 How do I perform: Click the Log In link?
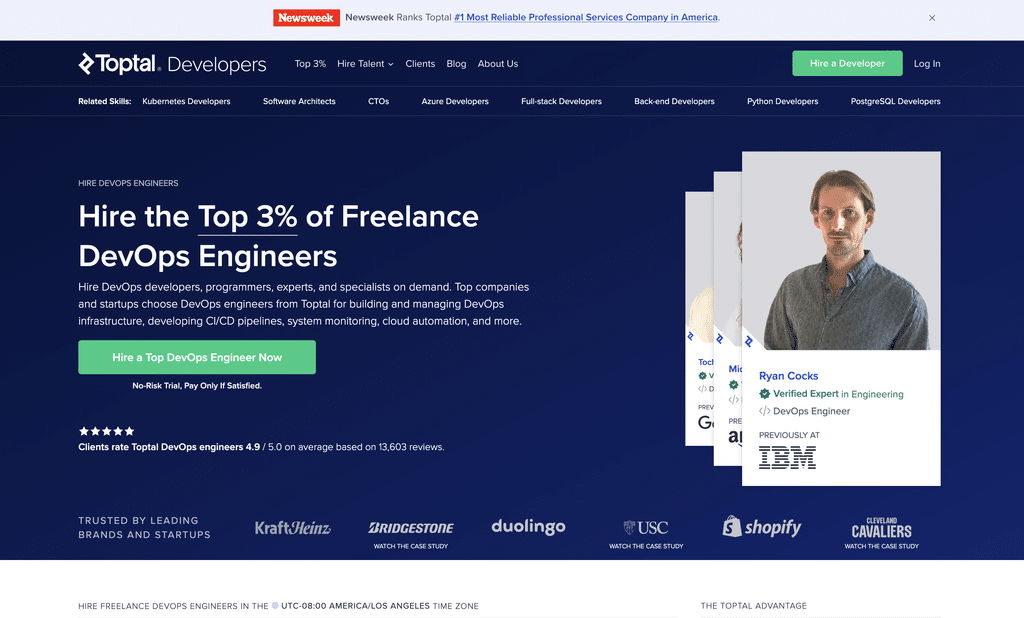[927, 64]
